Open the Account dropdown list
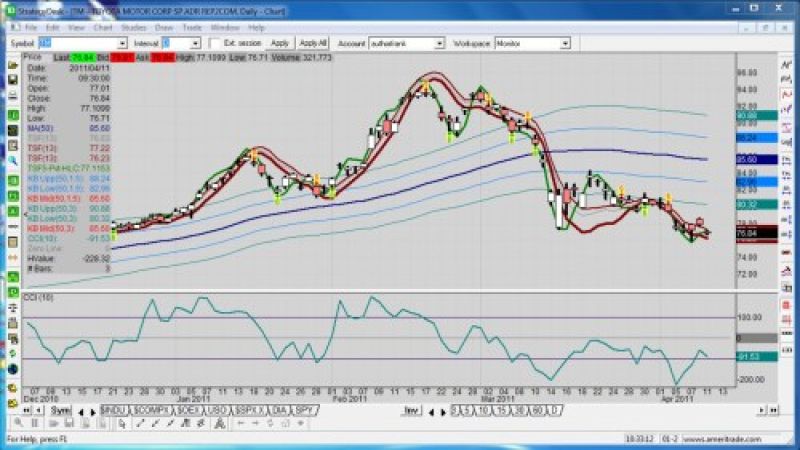This screenshot has height=450, width=800. pos(439,43)
